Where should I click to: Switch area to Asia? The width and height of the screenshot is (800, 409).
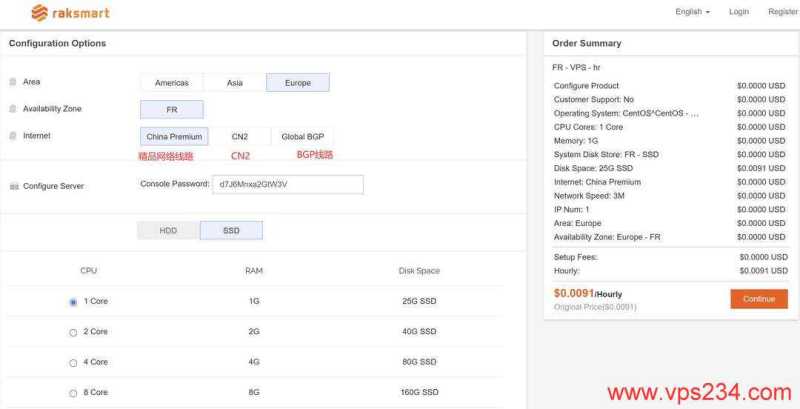point(235,83)
